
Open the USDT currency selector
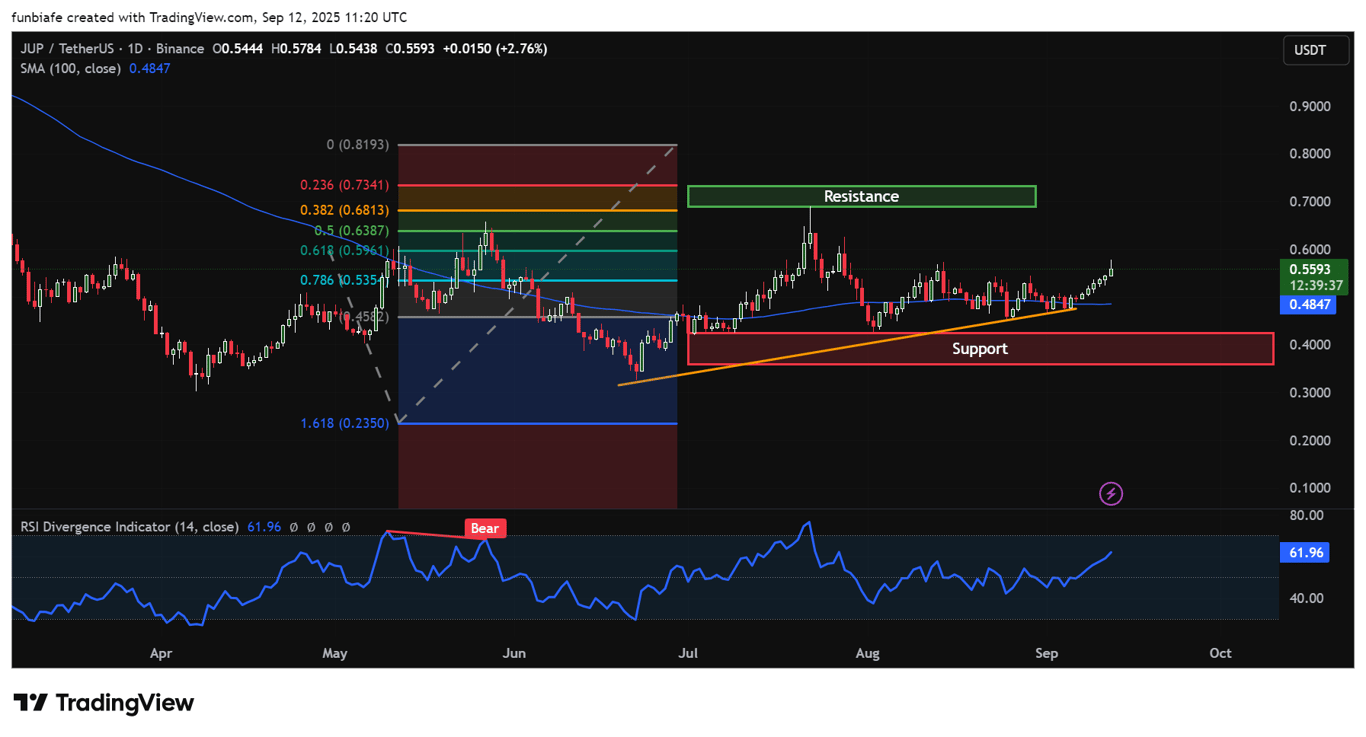pos(1315,50)
